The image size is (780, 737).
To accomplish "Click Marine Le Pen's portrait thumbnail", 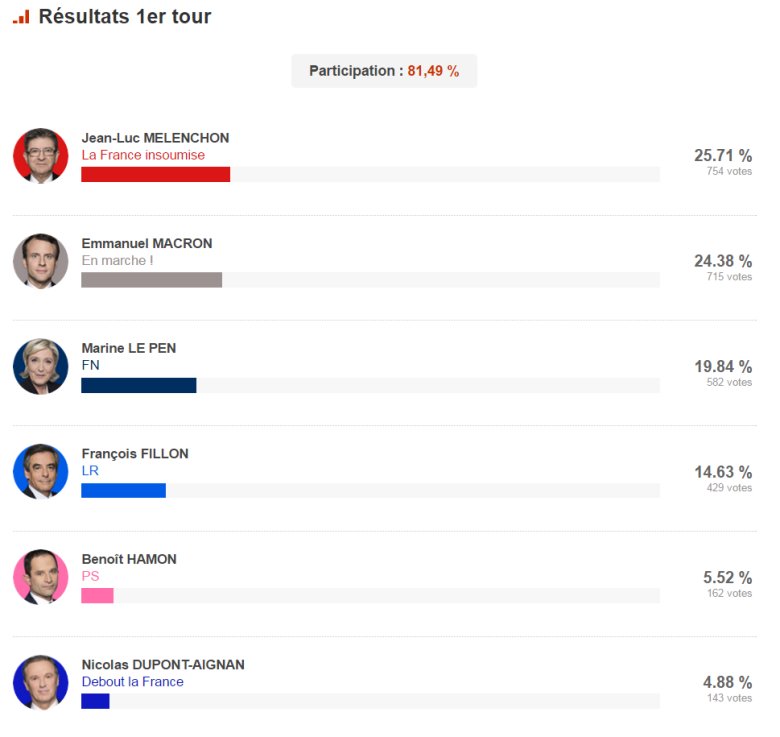I will tap(41, 367).
